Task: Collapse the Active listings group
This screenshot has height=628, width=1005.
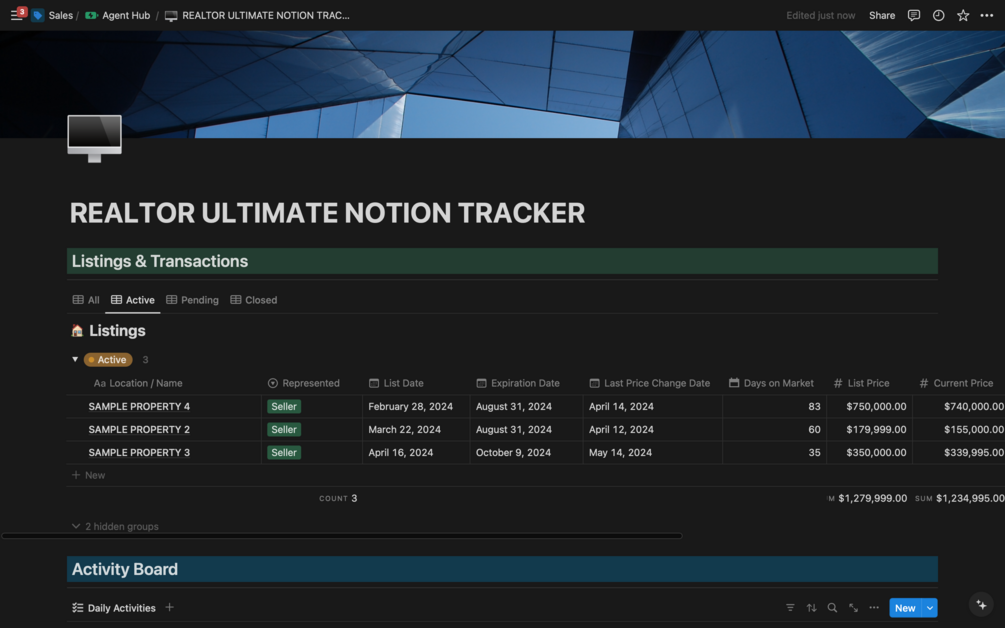Action: coord(75,359)
